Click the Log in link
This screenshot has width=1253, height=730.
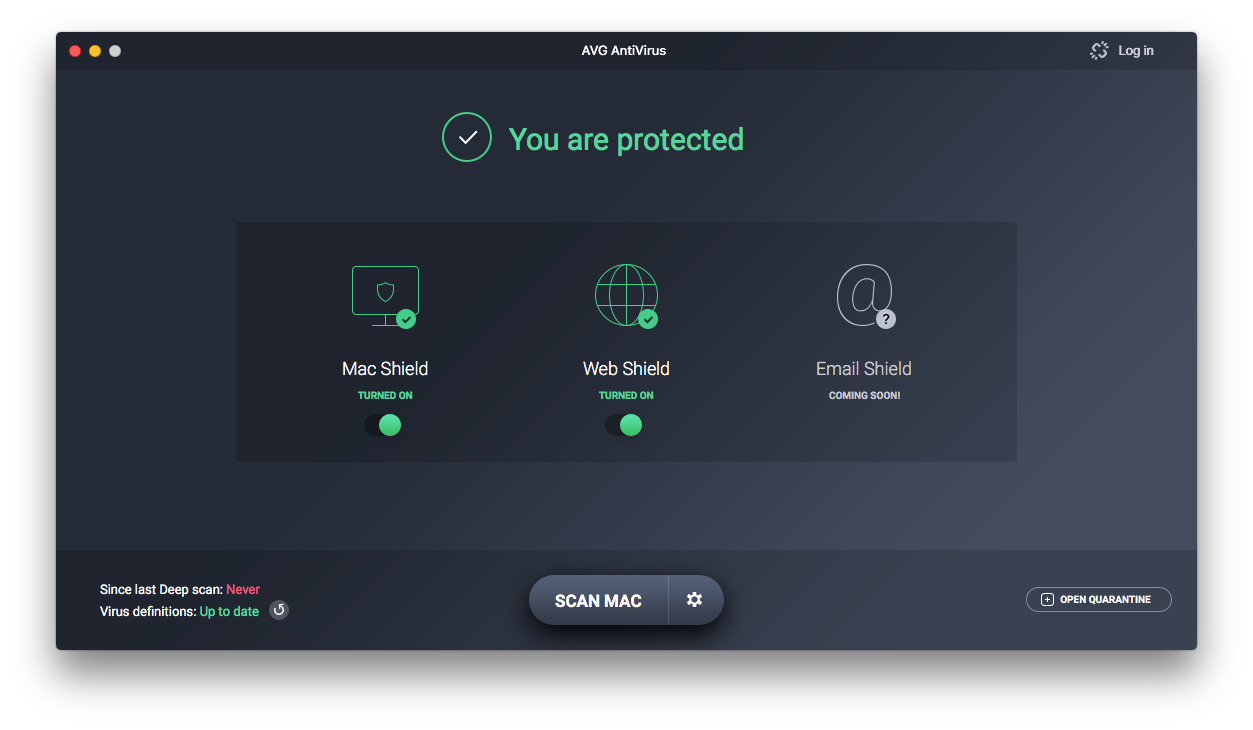point(1135,51)
